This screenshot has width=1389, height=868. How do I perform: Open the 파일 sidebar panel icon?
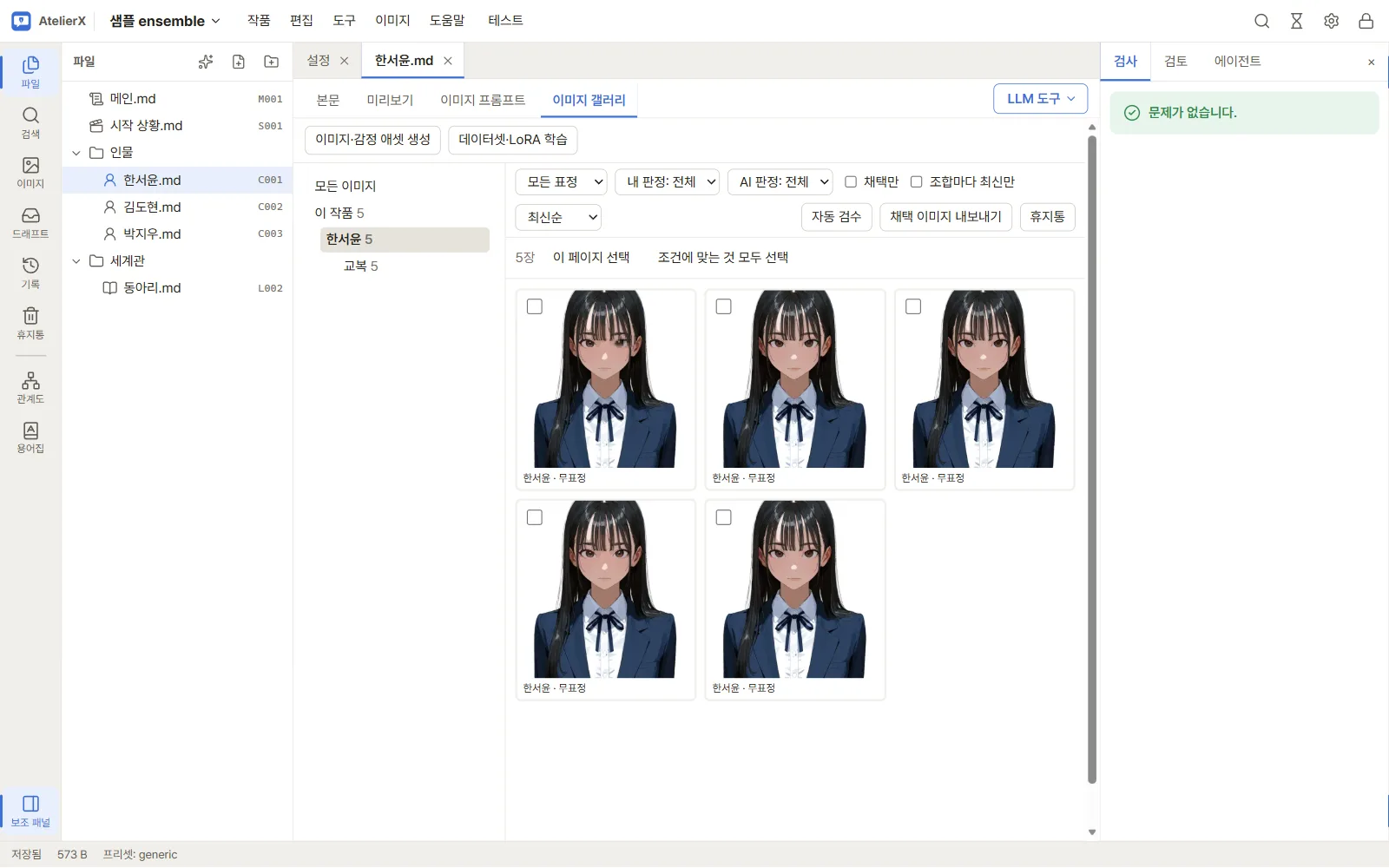(x=30, y=72)
